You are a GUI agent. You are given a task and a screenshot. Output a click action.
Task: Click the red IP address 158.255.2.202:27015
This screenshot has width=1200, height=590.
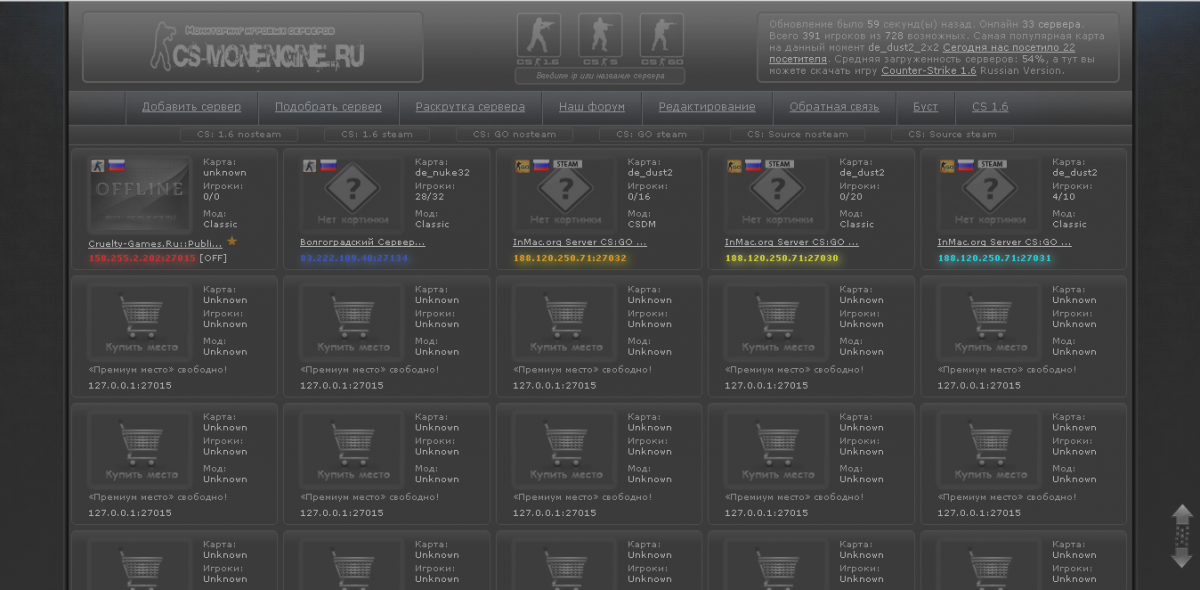[x=142, y=258]
